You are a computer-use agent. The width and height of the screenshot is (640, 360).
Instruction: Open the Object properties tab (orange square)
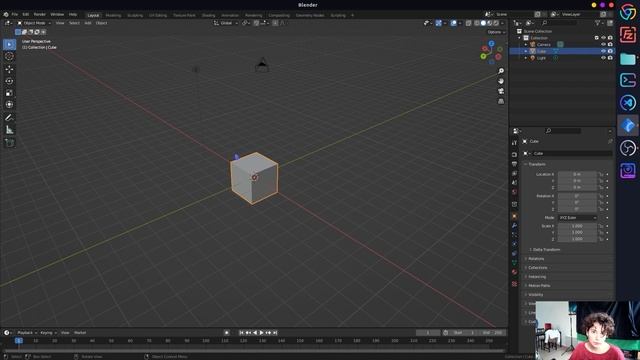514,216
